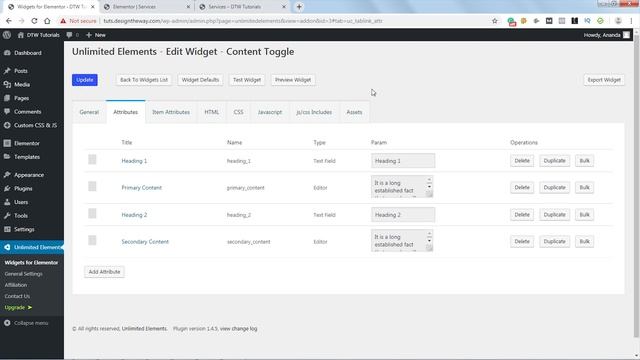The height and width of the screenshot is (360, 640).
Task: Click Back To Widgets List button
Action: tap(144, 80)
